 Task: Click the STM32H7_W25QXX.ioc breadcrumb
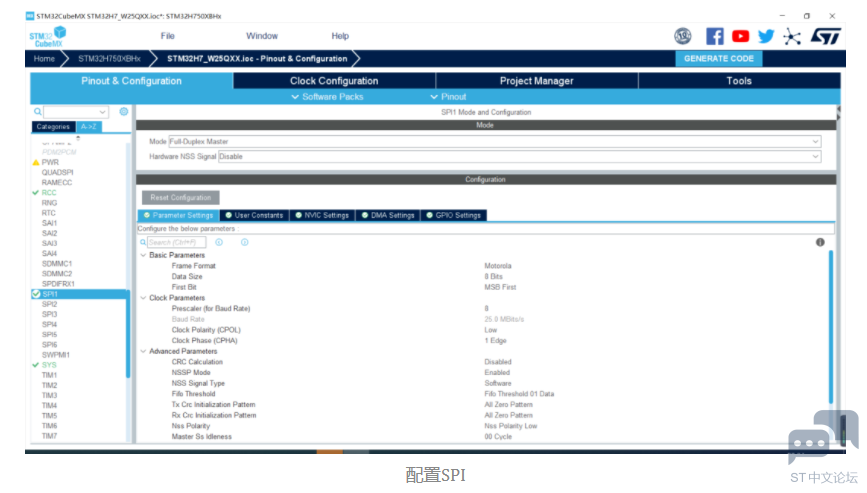coord(257,59)
